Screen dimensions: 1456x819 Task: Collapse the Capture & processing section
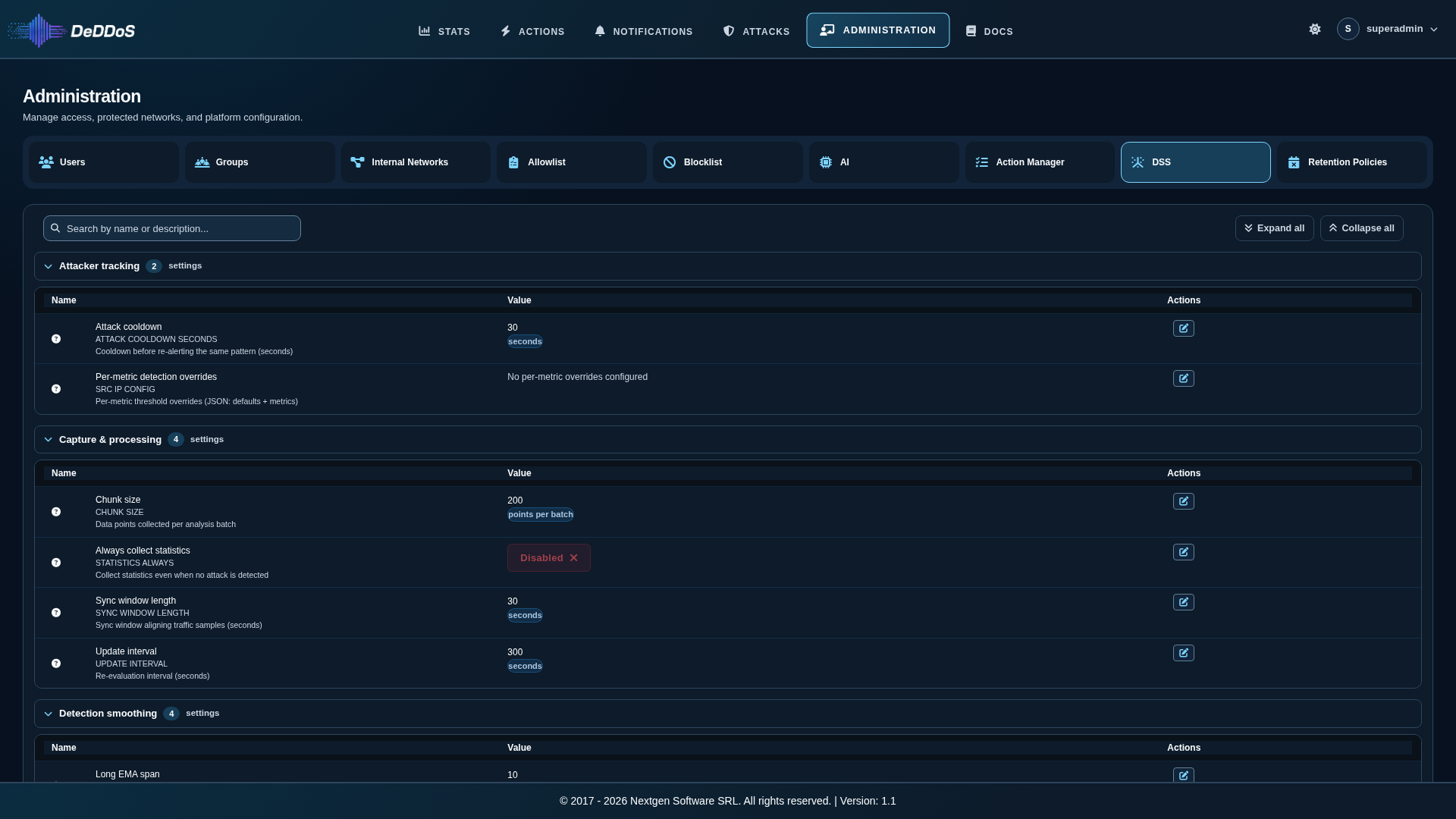[728, 440]
